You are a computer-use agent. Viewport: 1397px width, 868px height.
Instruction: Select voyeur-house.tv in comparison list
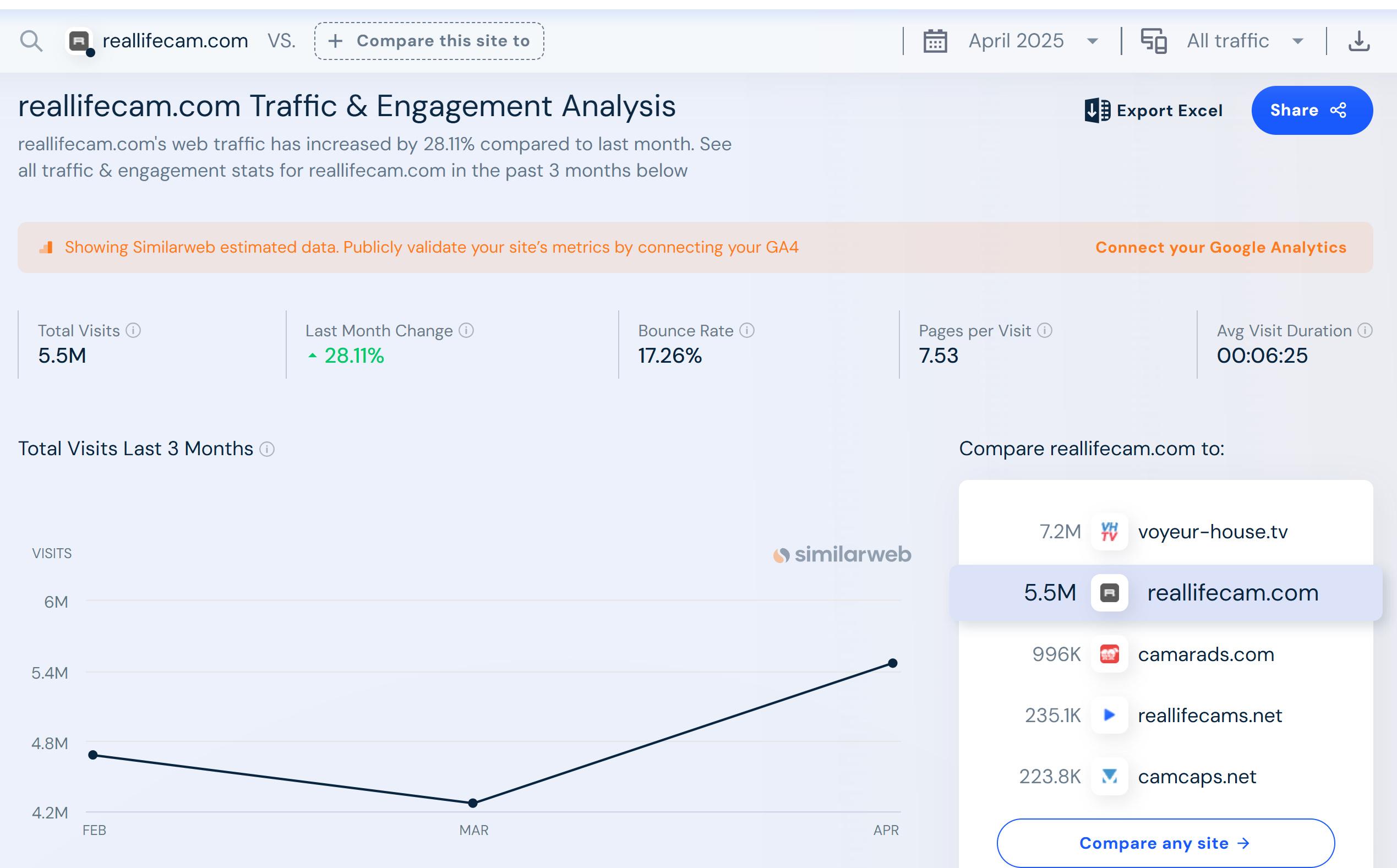1212,532
